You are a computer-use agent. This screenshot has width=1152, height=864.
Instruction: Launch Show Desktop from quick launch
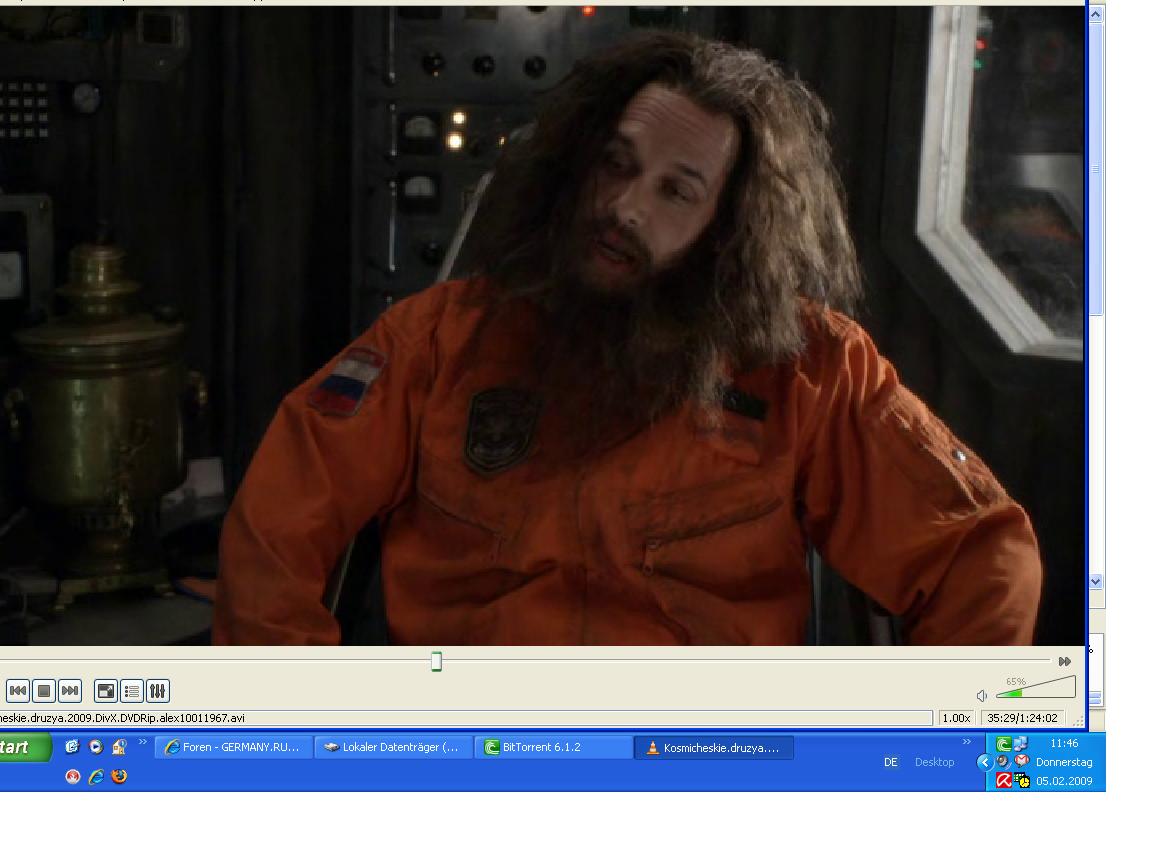tap(72, 746)
